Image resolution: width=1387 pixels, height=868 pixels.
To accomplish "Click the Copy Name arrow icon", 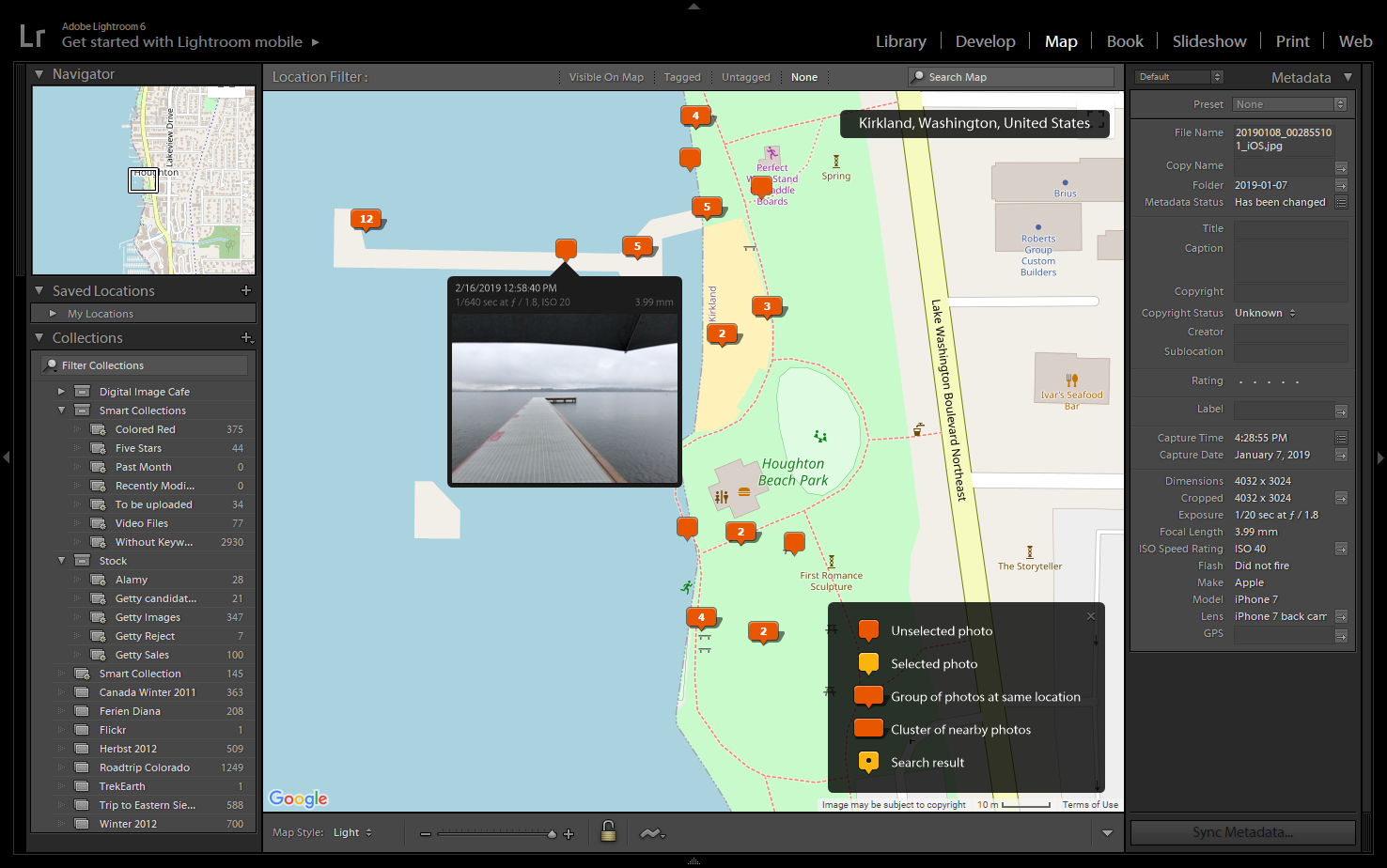I will (1341, 167).
